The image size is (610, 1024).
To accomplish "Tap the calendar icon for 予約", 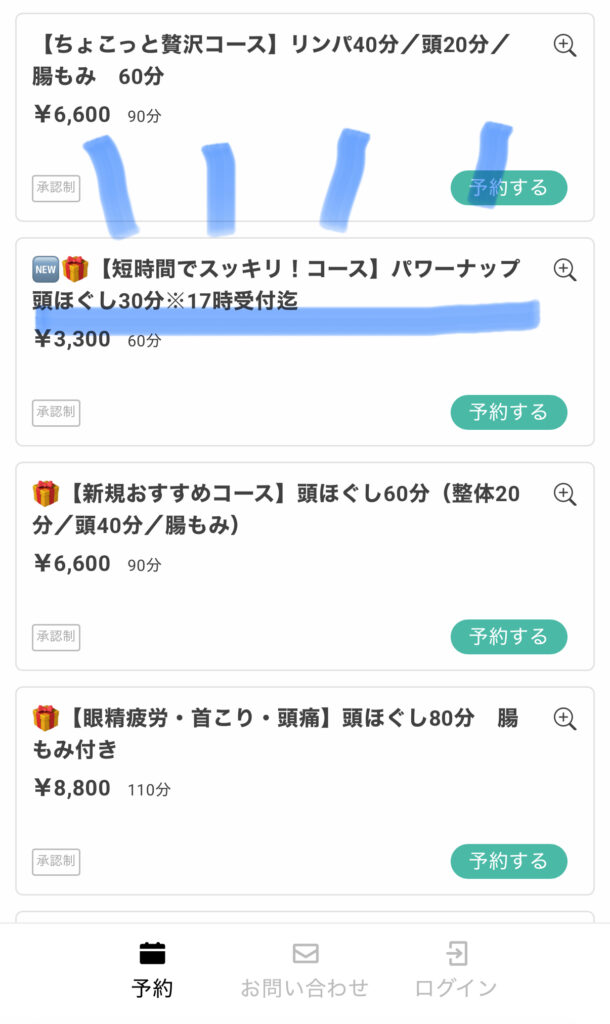I will pos(152,953).
